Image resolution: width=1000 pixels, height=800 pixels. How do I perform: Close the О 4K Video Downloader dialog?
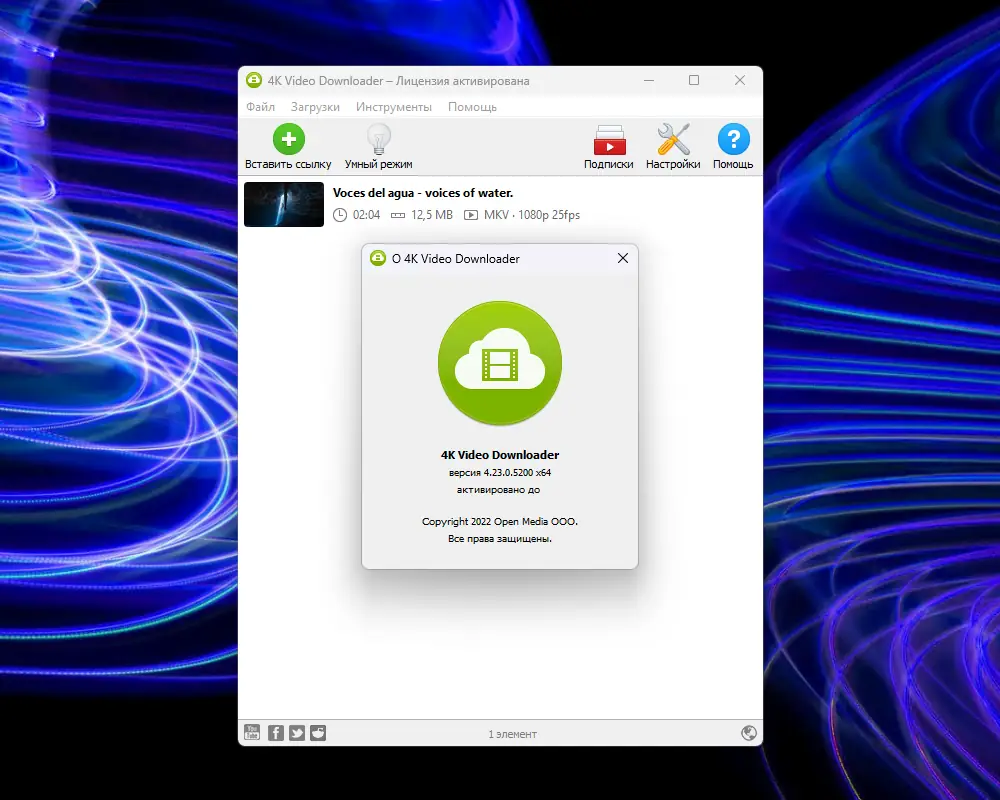[623, 258]
